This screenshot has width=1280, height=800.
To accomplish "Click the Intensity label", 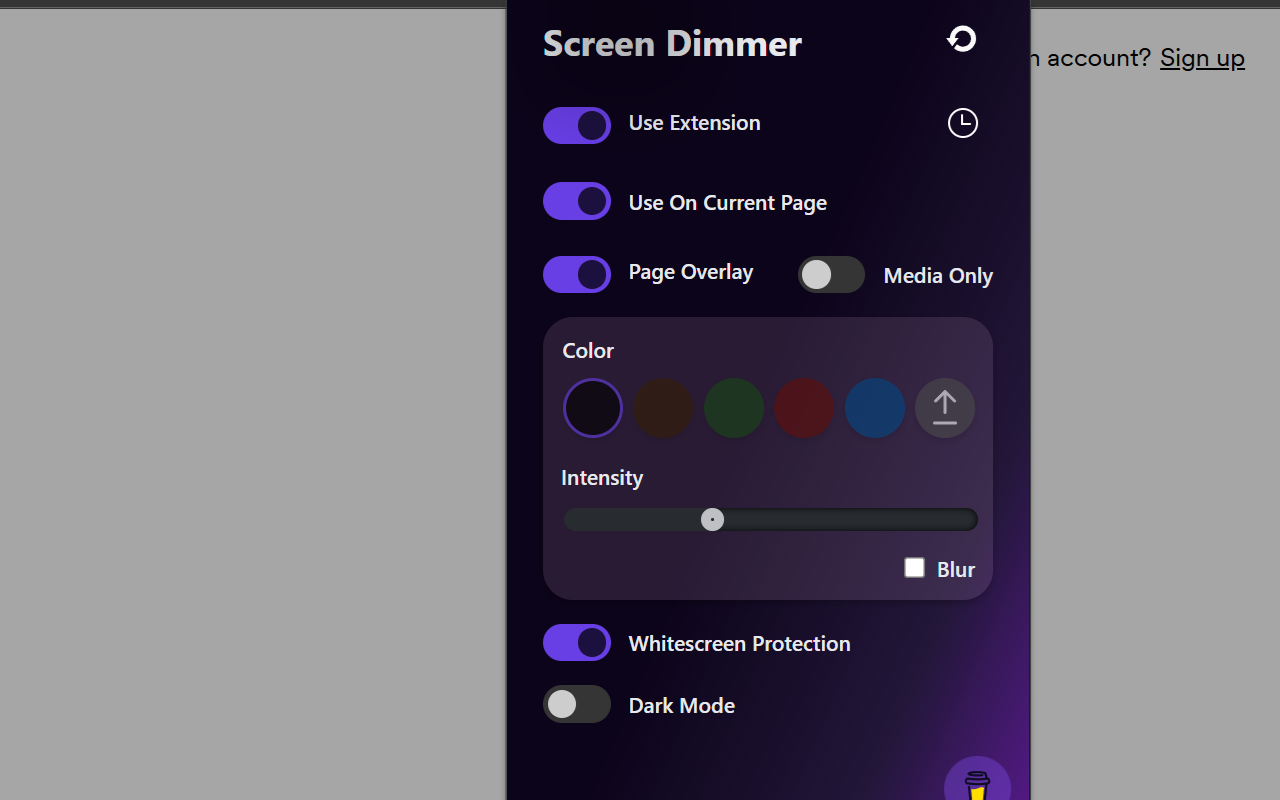I will click(602, 478).
